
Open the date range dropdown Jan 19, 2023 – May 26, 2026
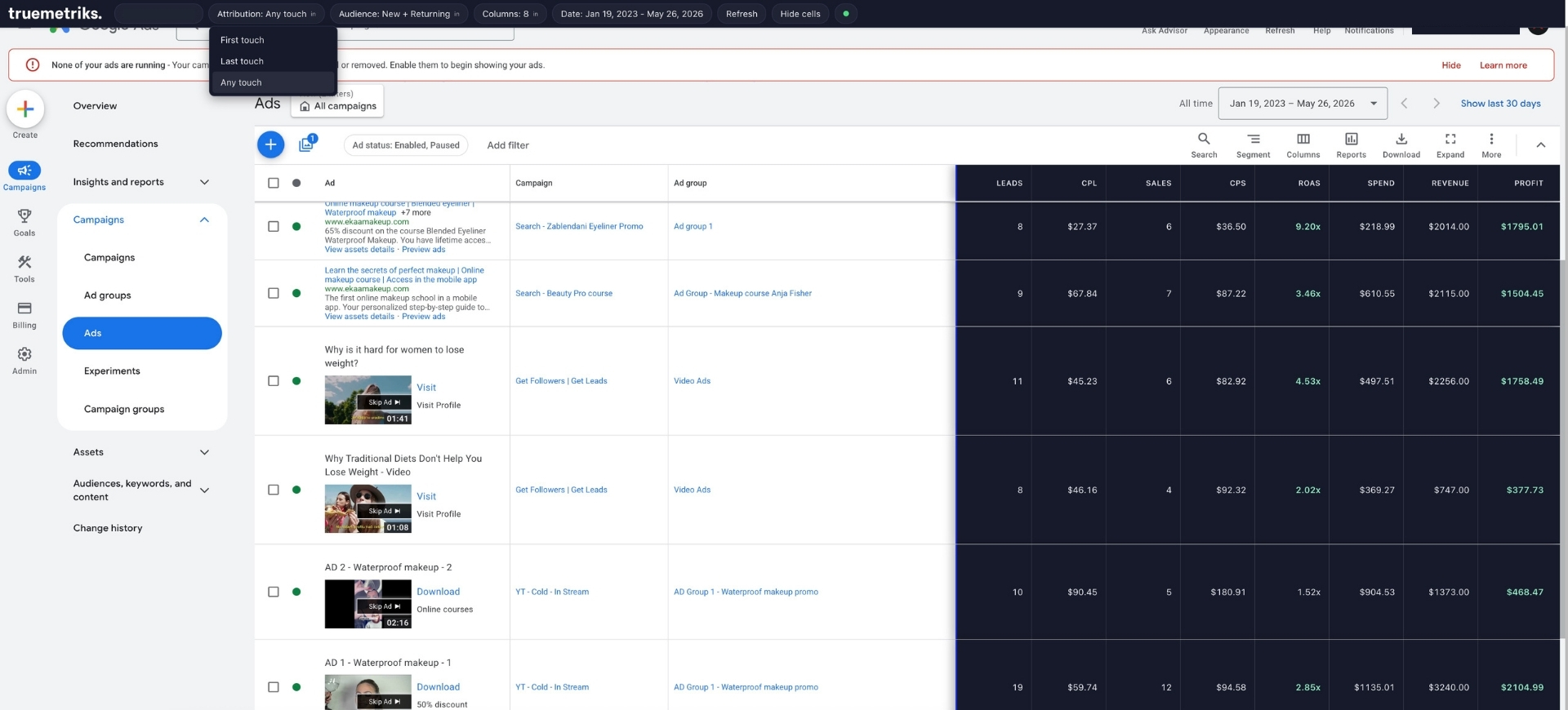1303,104
